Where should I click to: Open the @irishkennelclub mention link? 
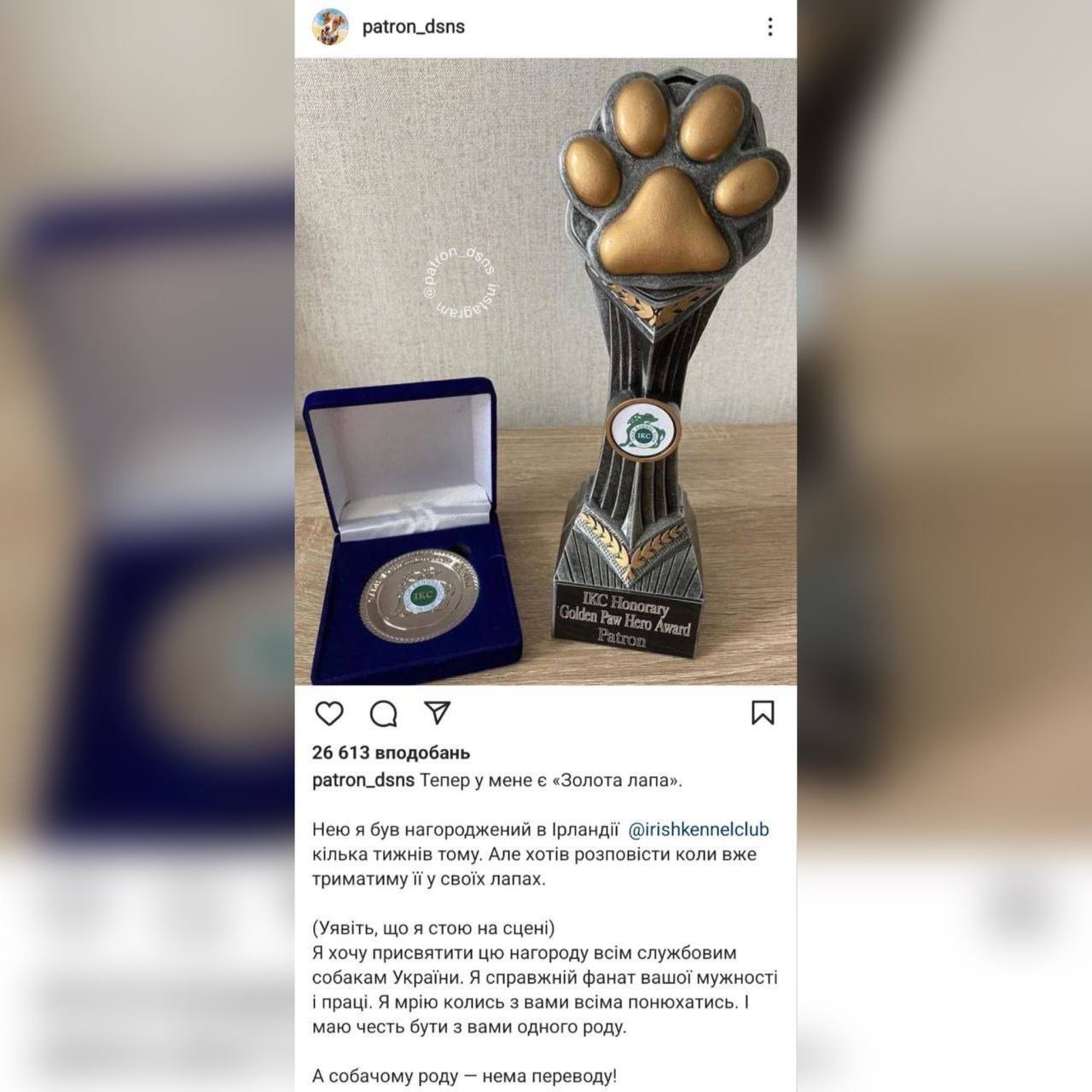click(x=699, y=829)
